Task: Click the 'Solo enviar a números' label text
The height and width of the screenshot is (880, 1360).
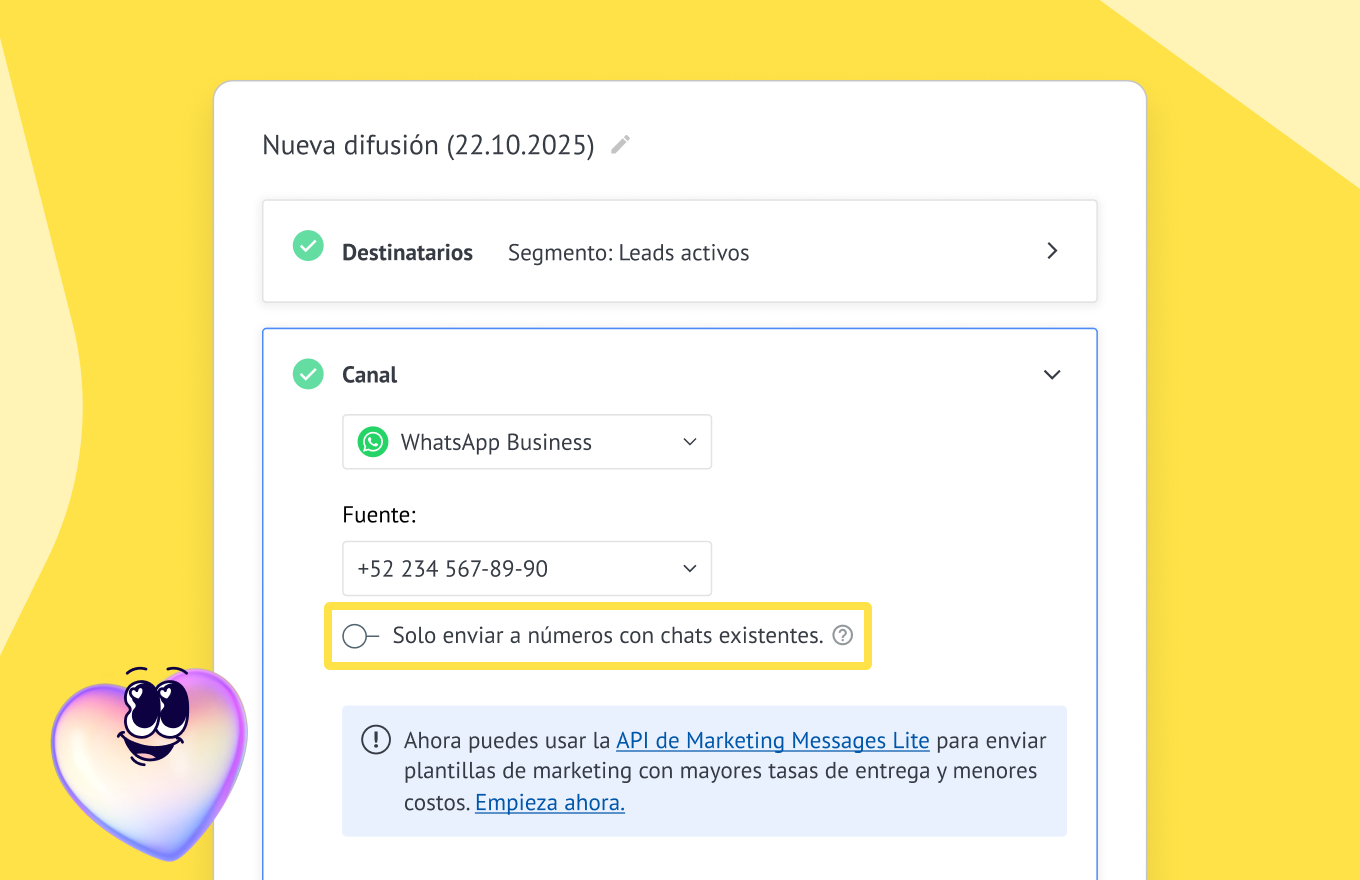Action: 607,636
